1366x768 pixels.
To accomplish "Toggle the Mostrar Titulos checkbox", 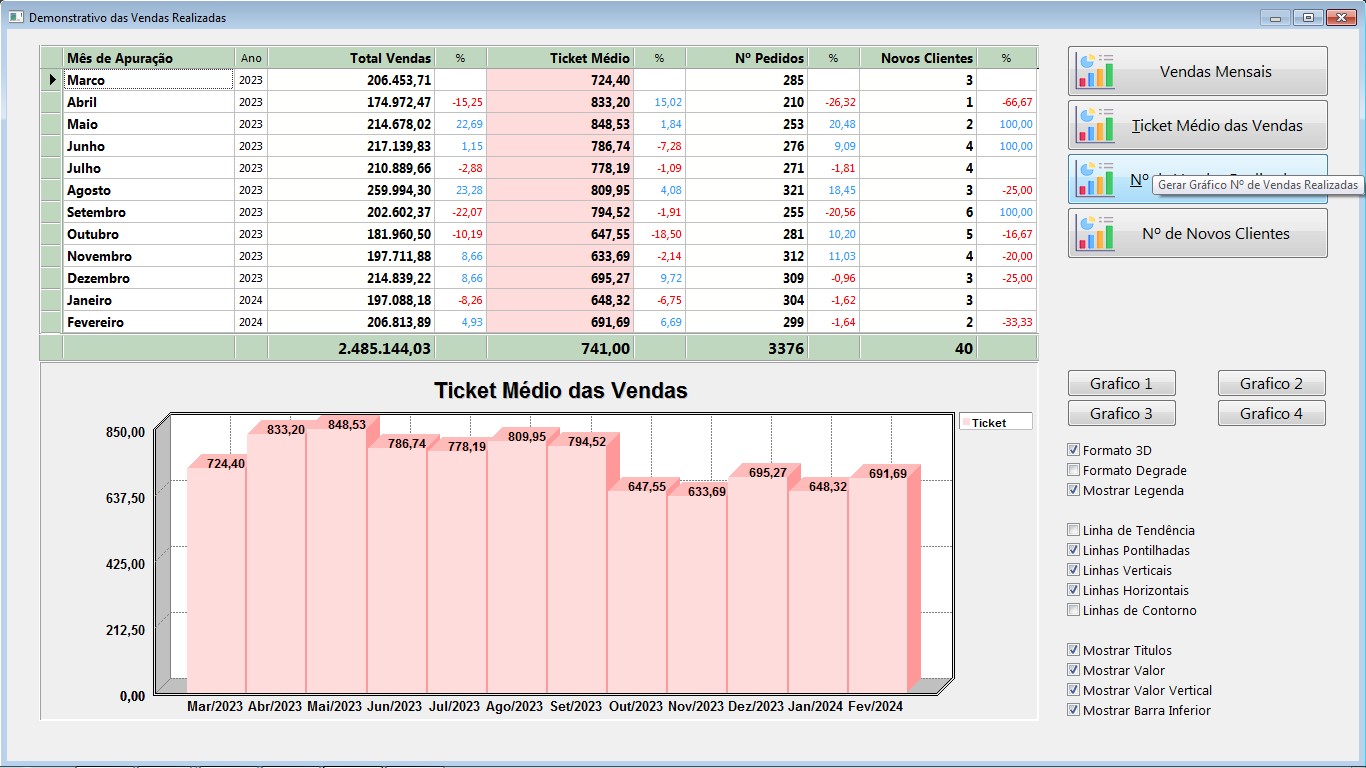I will coord(1074,650).
